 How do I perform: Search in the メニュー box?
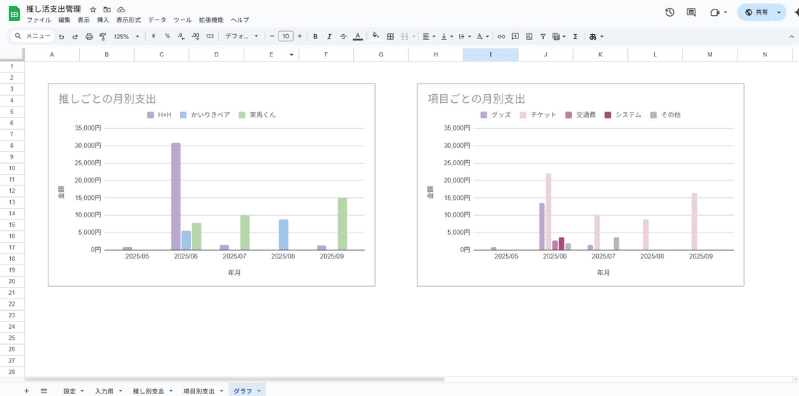[x=32, y=36]
